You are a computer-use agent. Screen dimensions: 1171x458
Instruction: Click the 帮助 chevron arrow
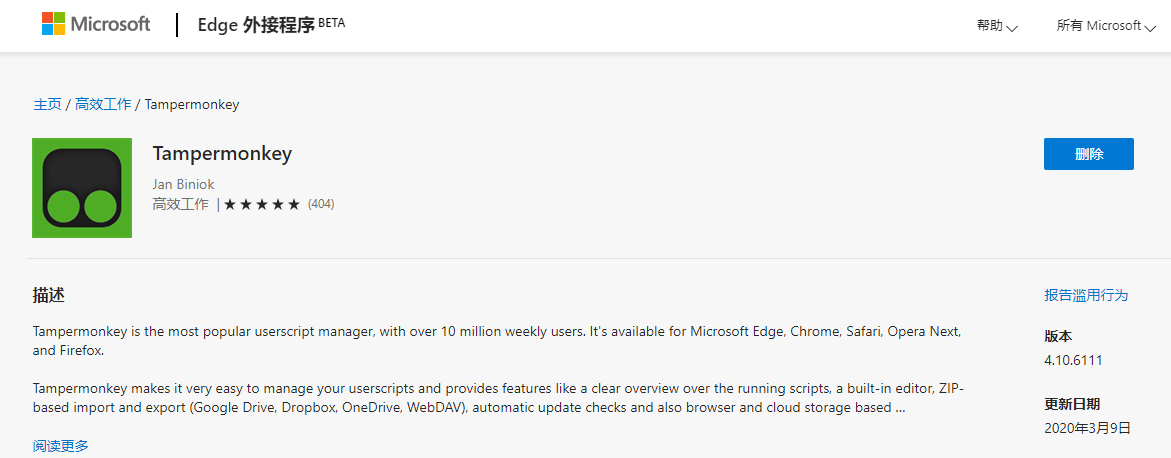click(1012, 28)
